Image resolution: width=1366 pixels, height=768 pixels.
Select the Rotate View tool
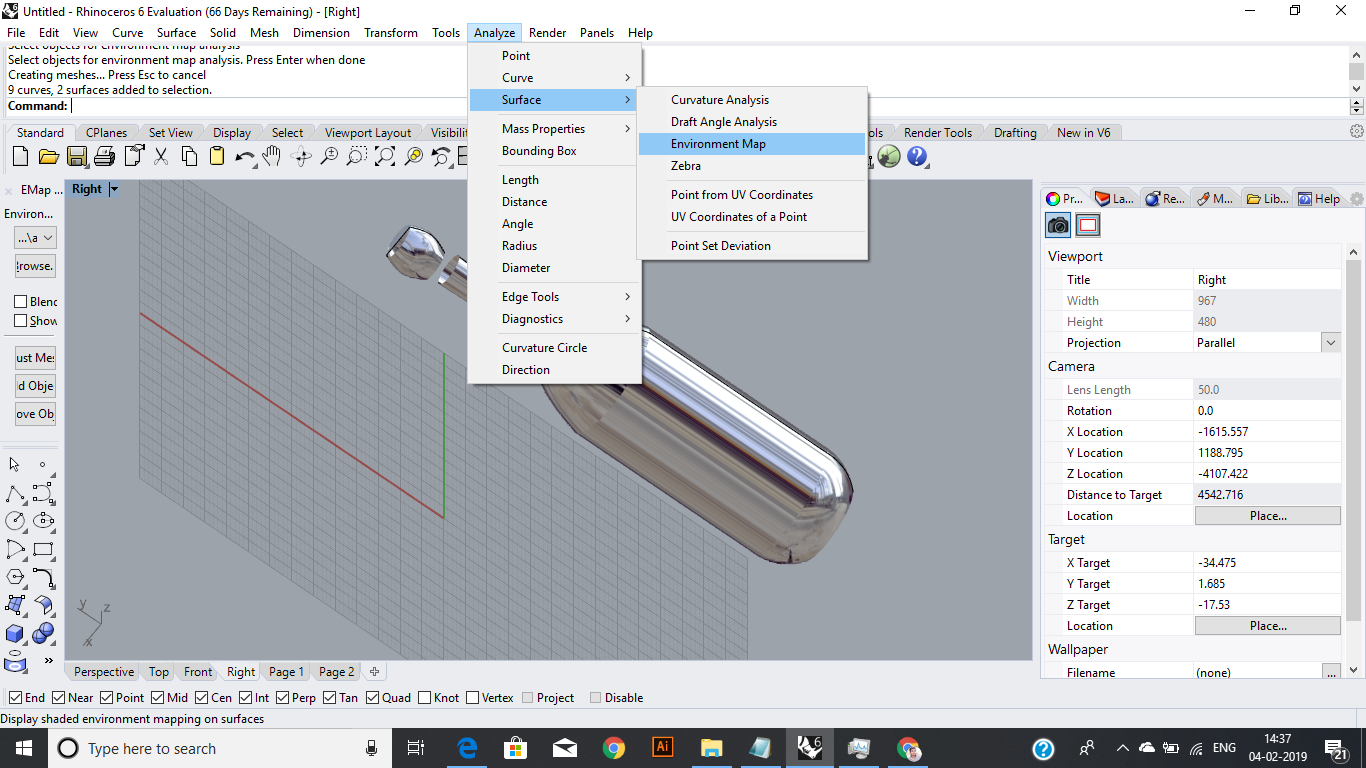(300, 156)
